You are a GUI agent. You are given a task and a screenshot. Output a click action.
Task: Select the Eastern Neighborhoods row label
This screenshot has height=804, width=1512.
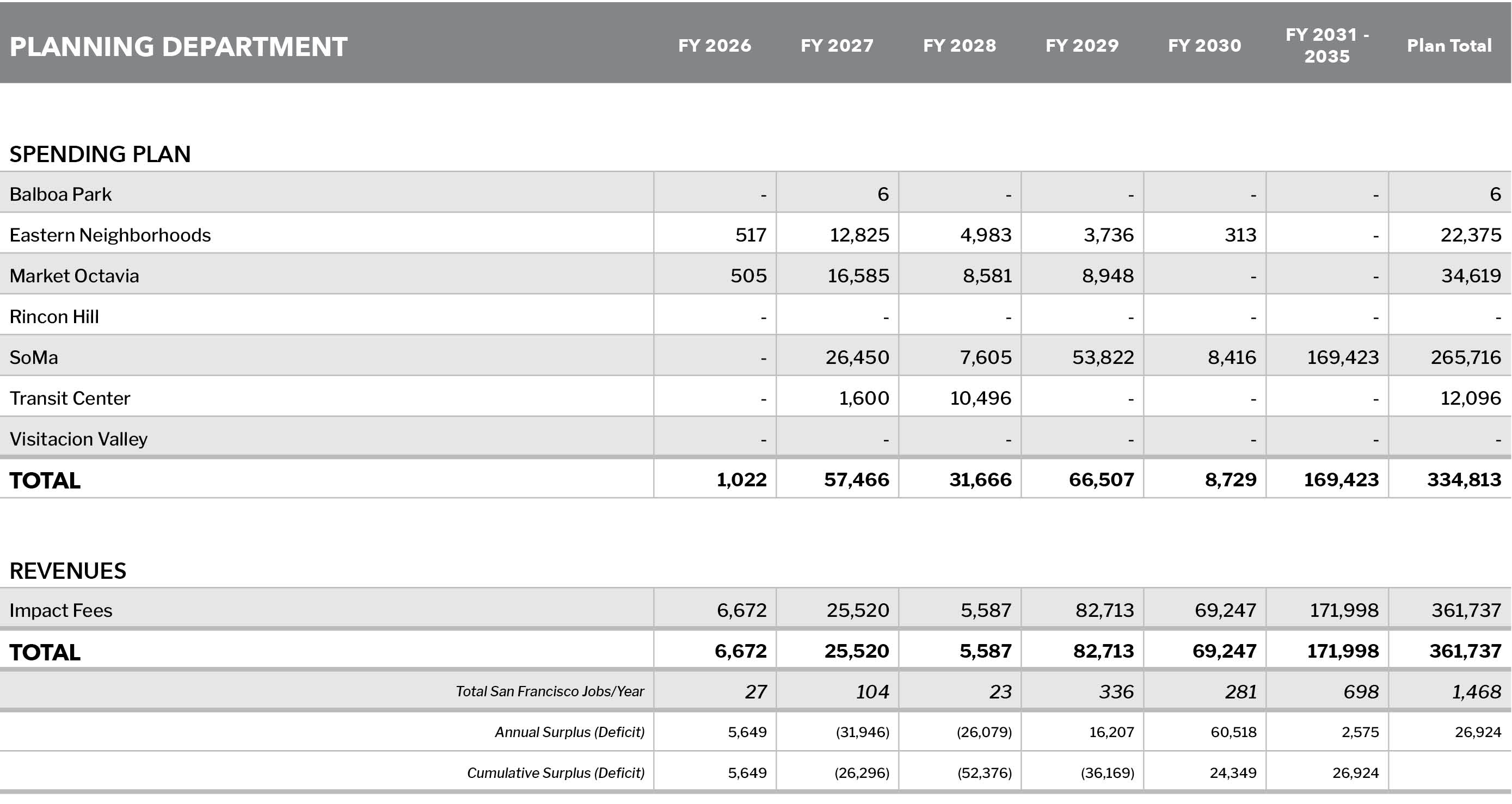[x=110, y=235]
